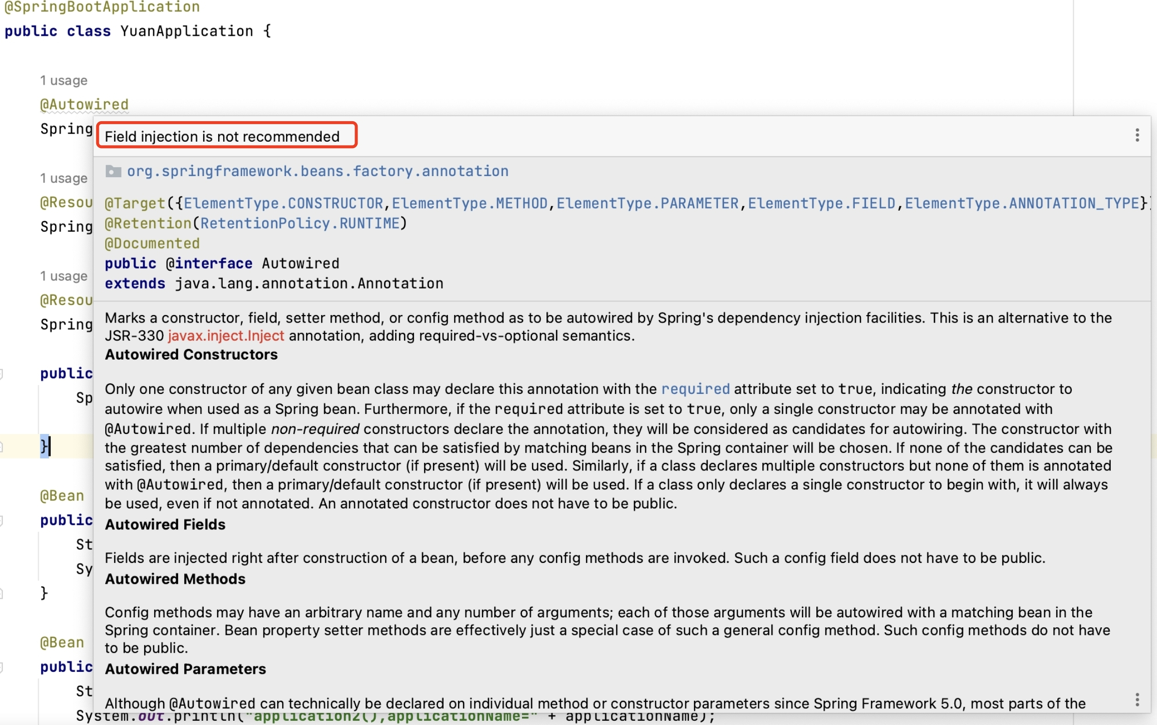
Task: Follow the ElementType.ANNOTATION_TYPE link
Action: pos(1021,204)
